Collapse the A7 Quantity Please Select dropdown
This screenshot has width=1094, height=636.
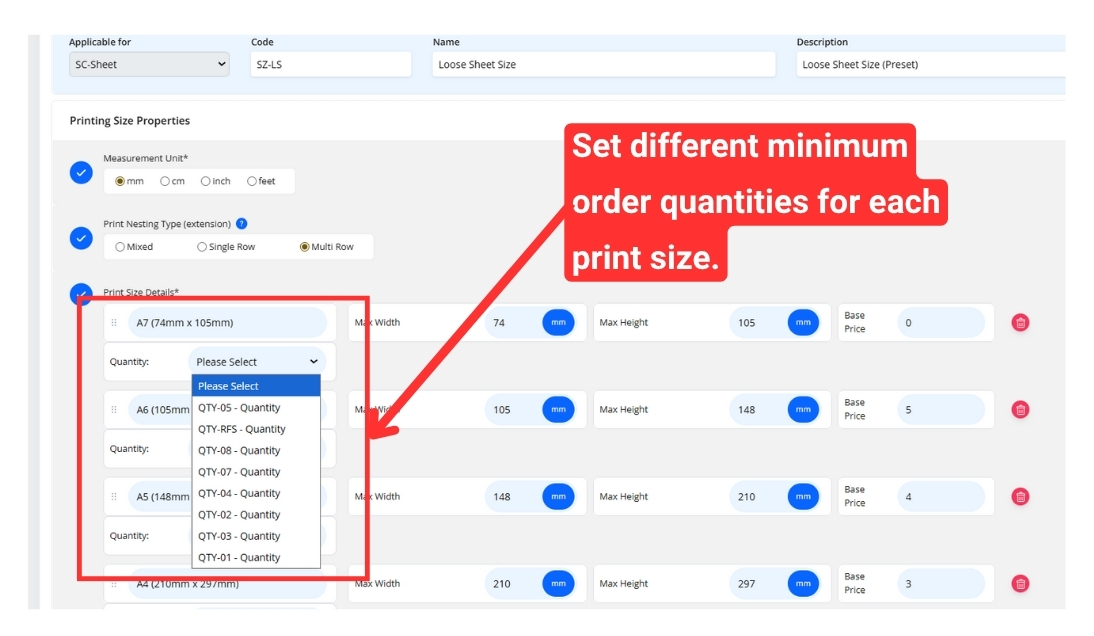(x=257, y=362)
